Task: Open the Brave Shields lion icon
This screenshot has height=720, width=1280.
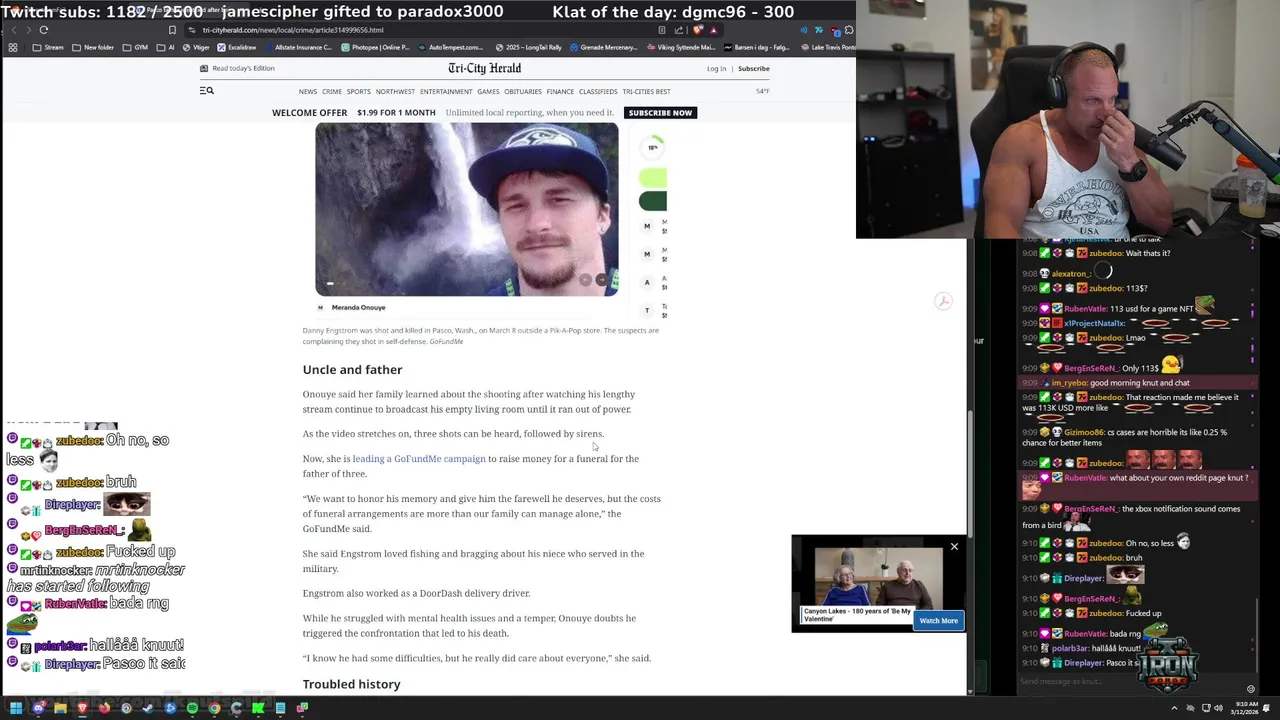Action: click(x=697, y=30)
